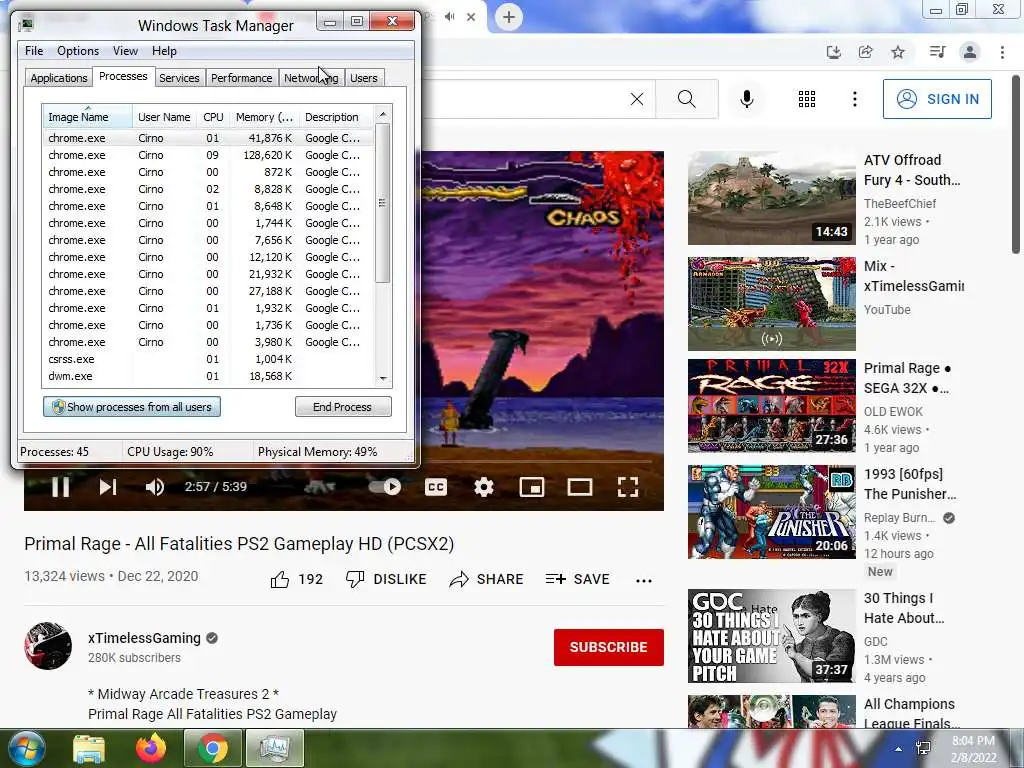
Task: Toggle autoplay switch in player
Action: [x=384, y=487]
